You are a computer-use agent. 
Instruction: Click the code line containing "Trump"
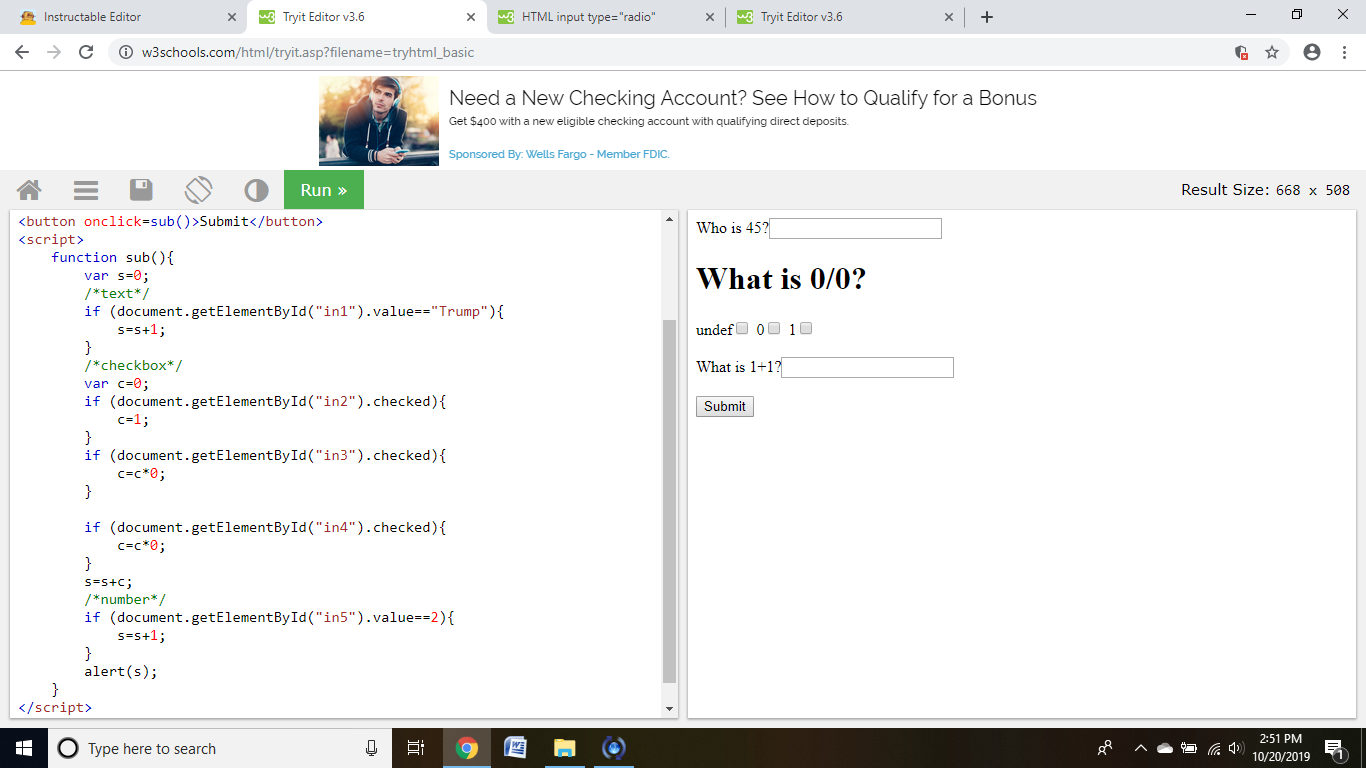(294, 311)
